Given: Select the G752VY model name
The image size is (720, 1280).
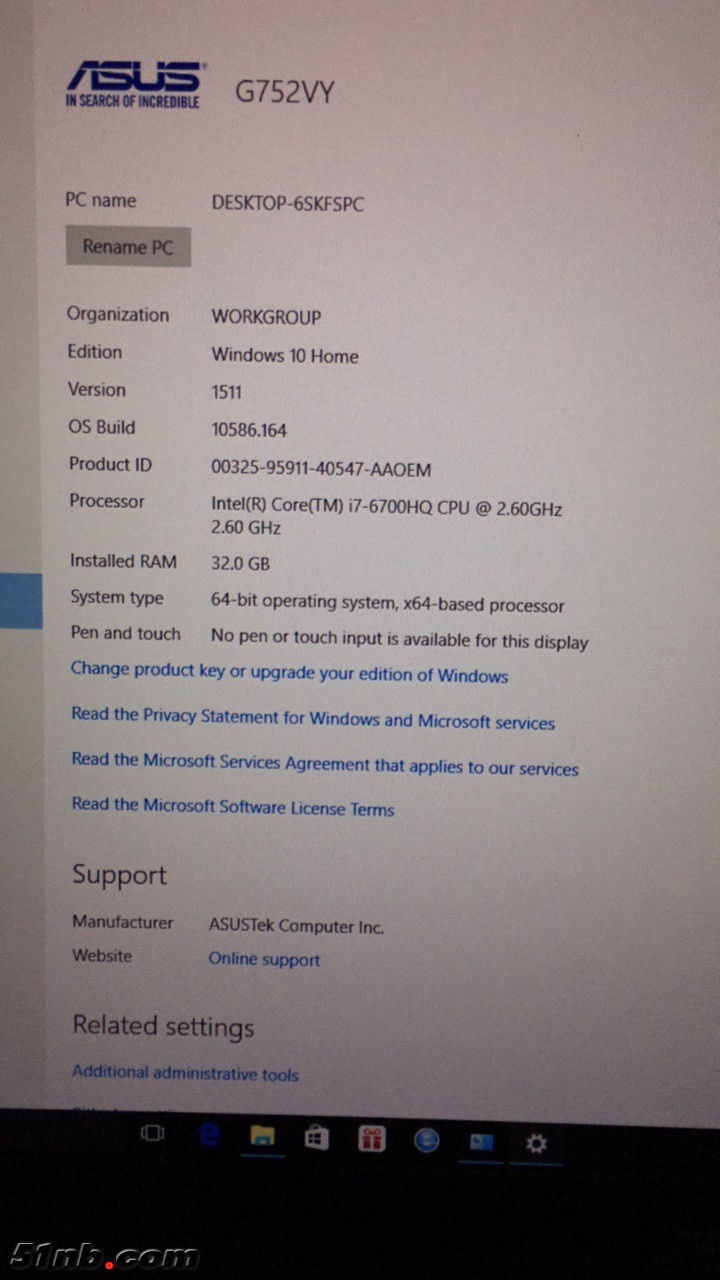Looking at the screenshot, I should (285, 92).
